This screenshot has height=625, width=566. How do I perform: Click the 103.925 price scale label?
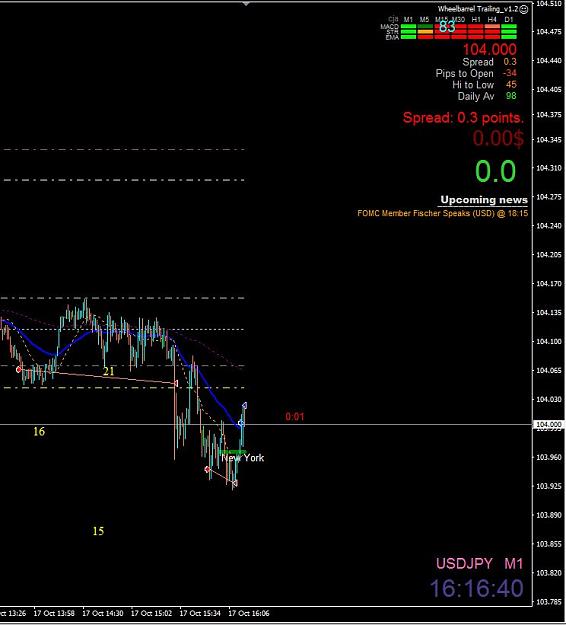click(548, 486)
